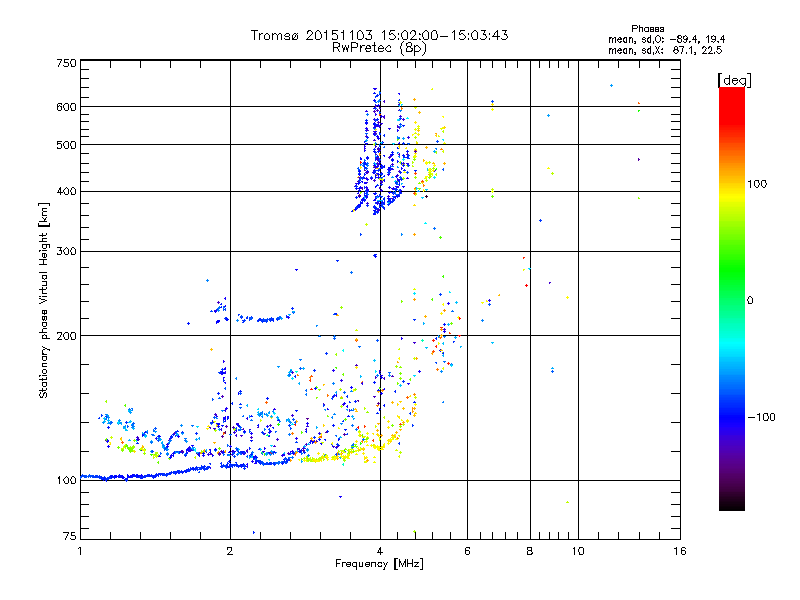Click the y-axis '750' tick label
The width and height of the screenshot is (800, 600).
point(66,63)
